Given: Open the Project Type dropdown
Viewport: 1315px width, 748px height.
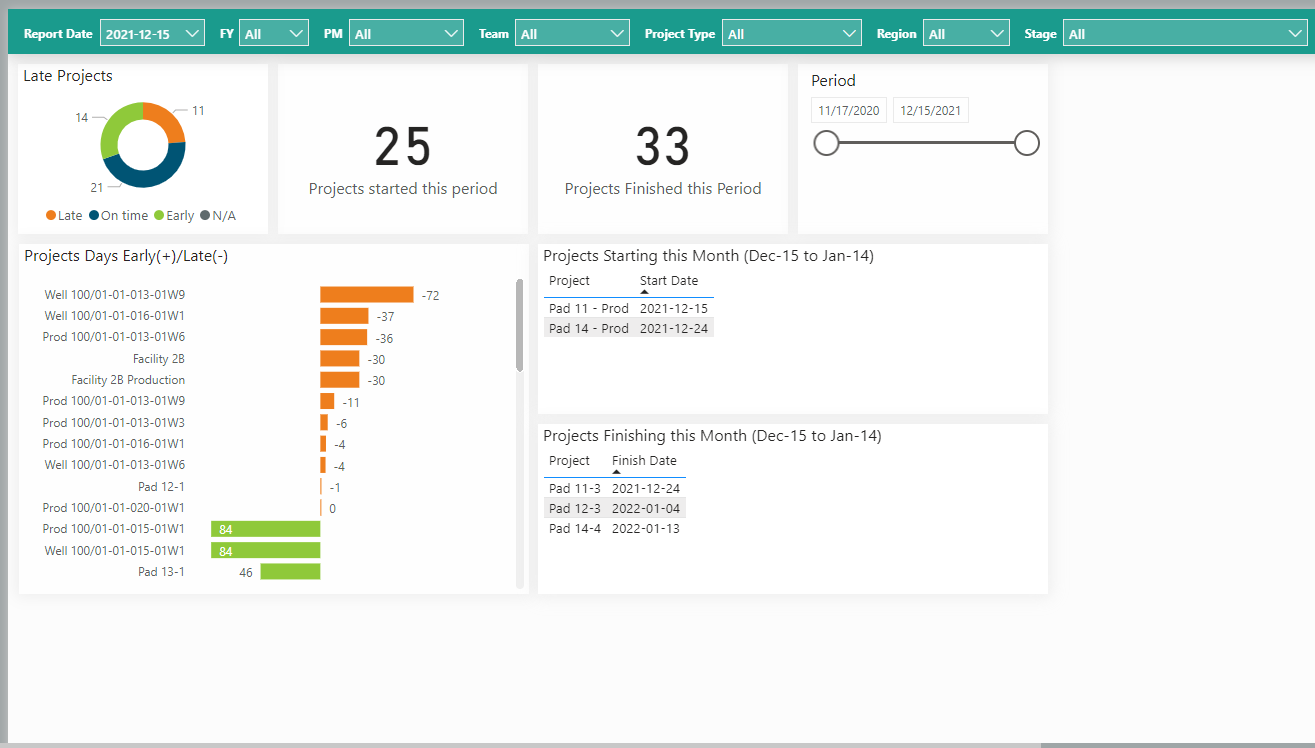Looking at the screenshot, I should pos(791,34).
